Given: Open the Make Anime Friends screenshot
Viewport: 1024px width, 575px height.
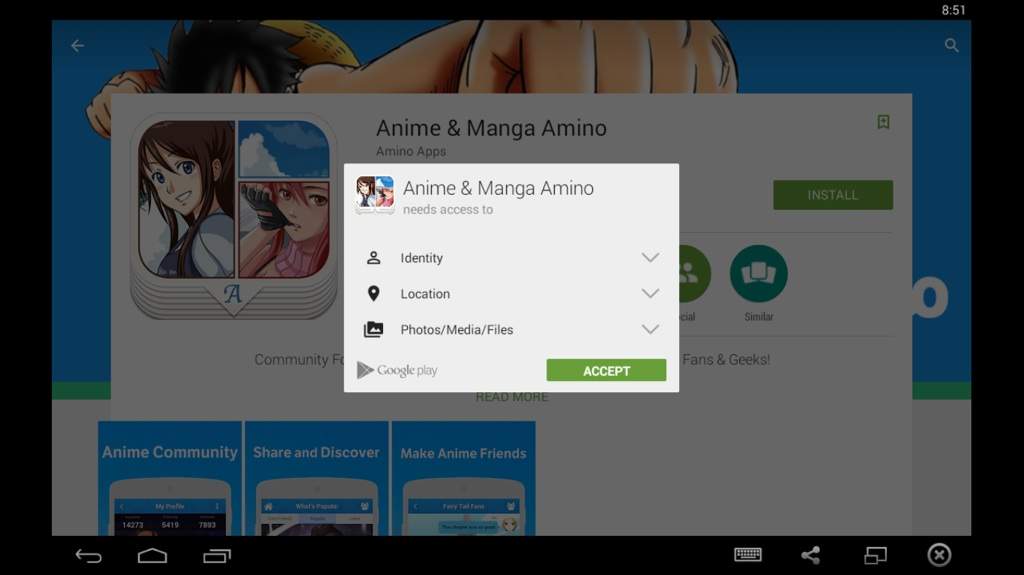Looking at the screenshot, I should pyautogui.click(x=463, y=478).
